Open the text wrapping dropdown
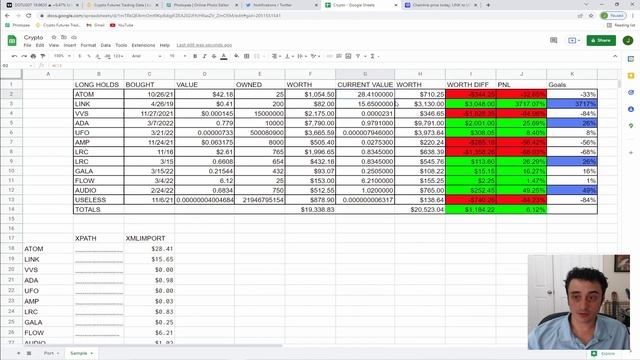 pyautogui.click(x=301, y=56)
